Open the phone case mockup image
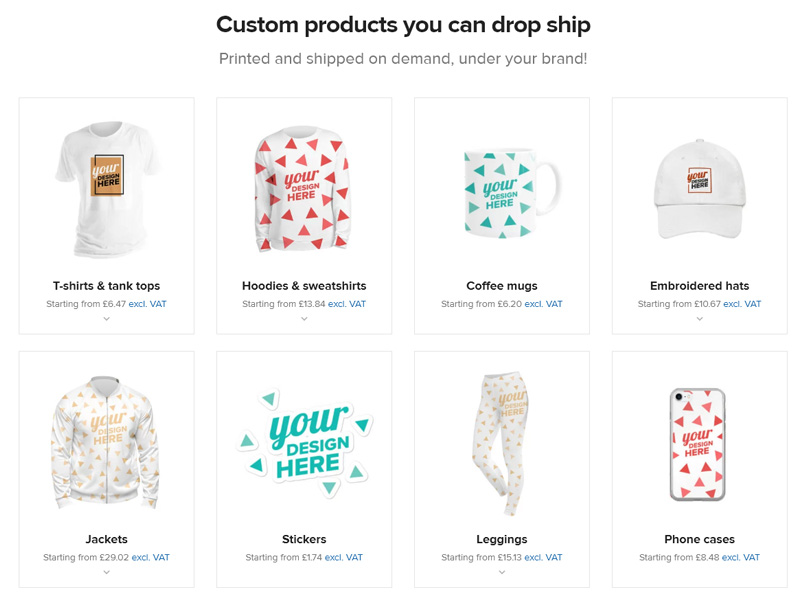Image resolution: width=808 pixels, height=599 pixels. [697, 443]
